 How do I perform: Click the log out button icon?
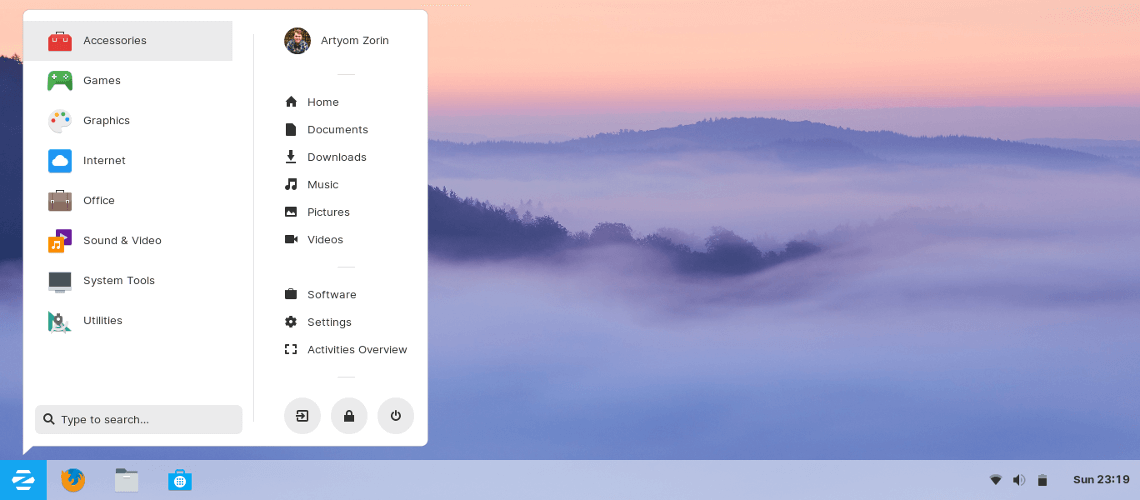coord(302,416)
